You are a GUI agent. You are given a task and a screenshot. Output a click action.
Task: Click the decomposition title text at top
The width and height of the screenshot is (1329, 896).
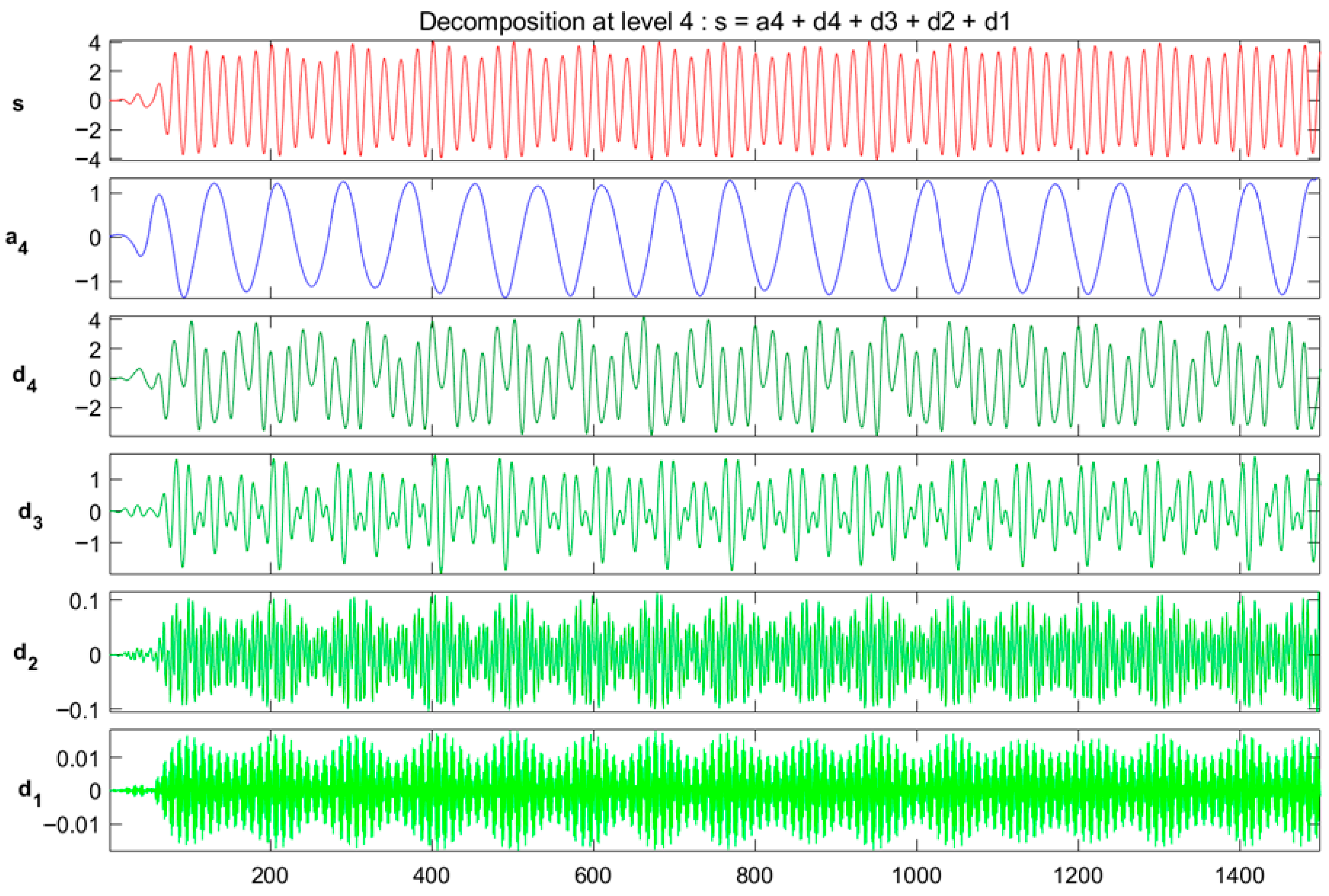(x=714, y=22)
